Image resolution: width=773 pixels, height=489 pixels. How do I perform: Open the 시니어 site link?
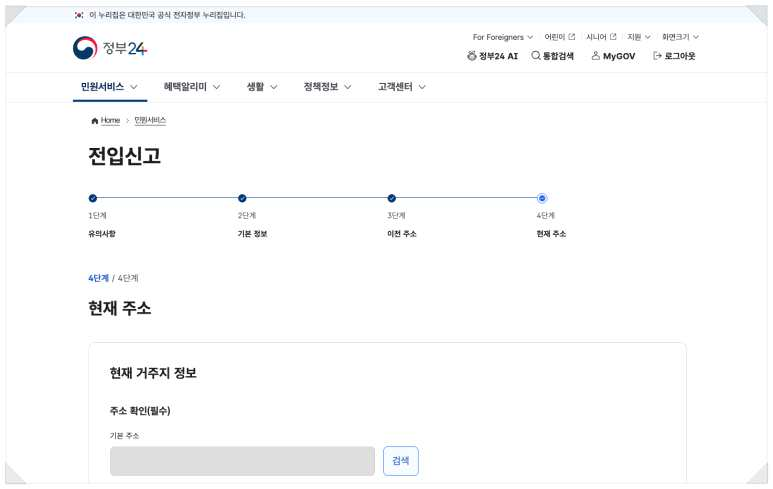tap(596, 37)
